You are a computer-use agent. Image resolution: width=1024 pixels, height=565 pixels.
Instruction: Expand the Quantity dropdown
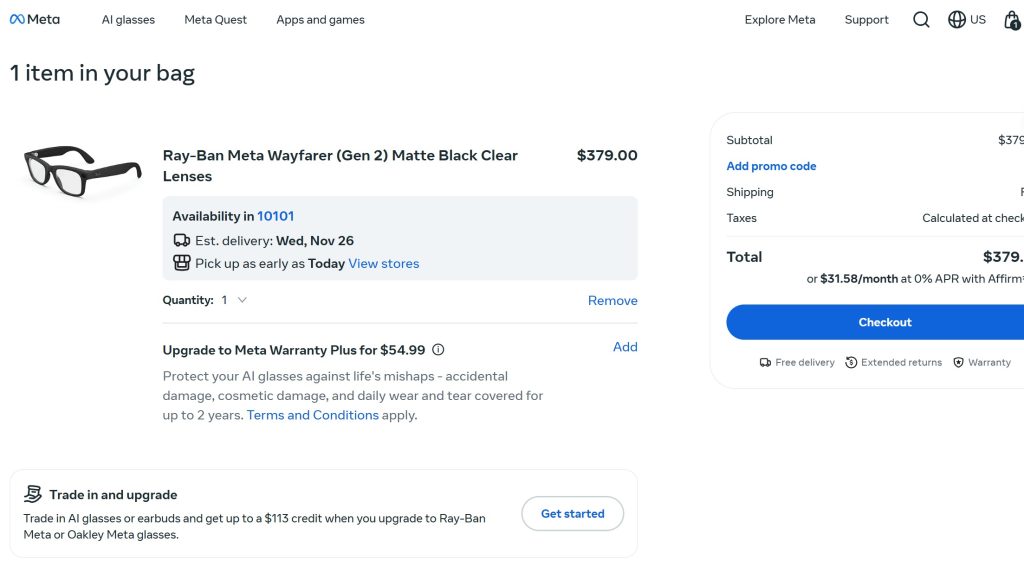tap(235, 300)
